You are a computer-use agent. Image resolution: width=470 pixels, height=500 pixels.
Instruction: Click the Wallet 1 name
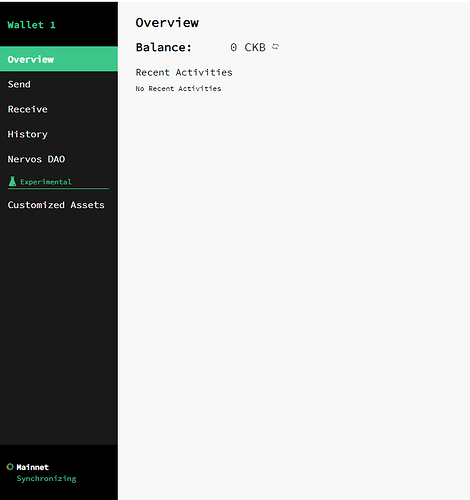(x=32, y=25)
